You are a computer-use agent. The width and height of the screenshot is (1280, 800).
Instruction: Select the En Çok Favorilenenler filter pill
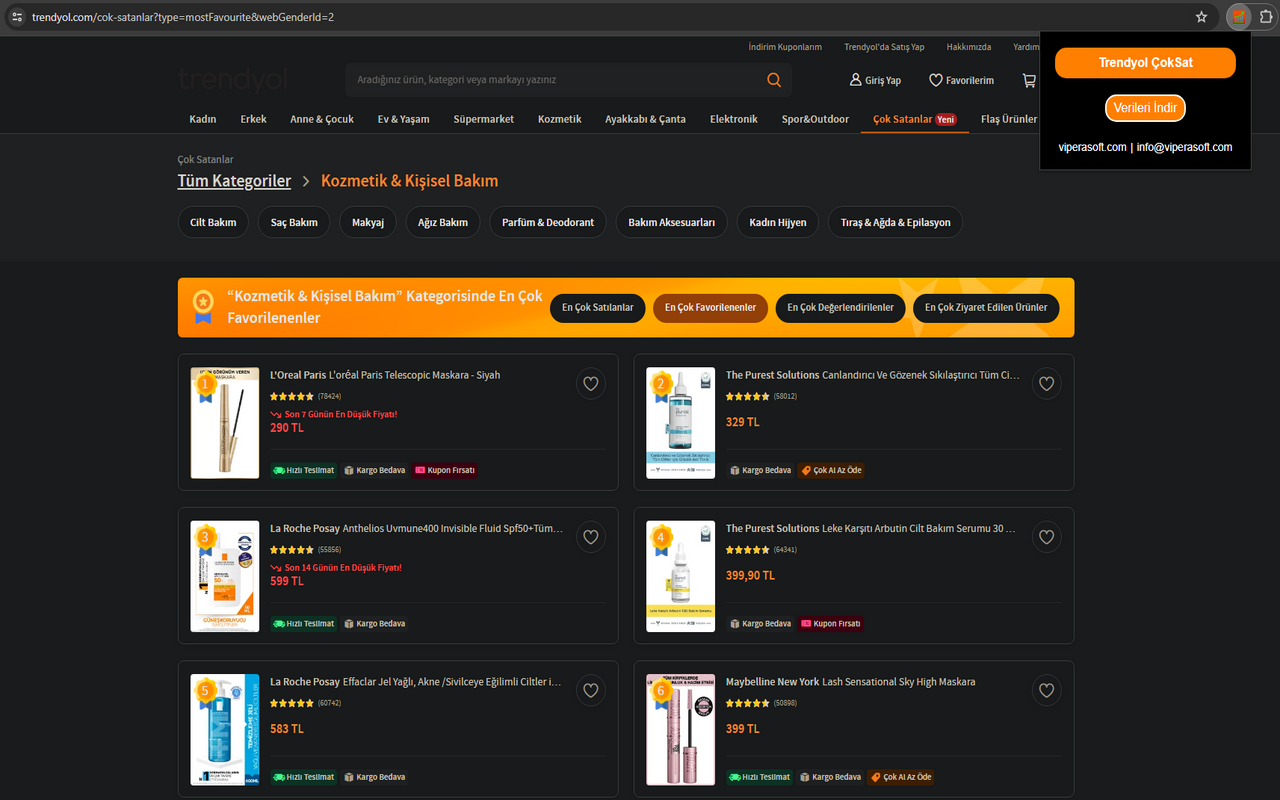(x=710, y=308)
